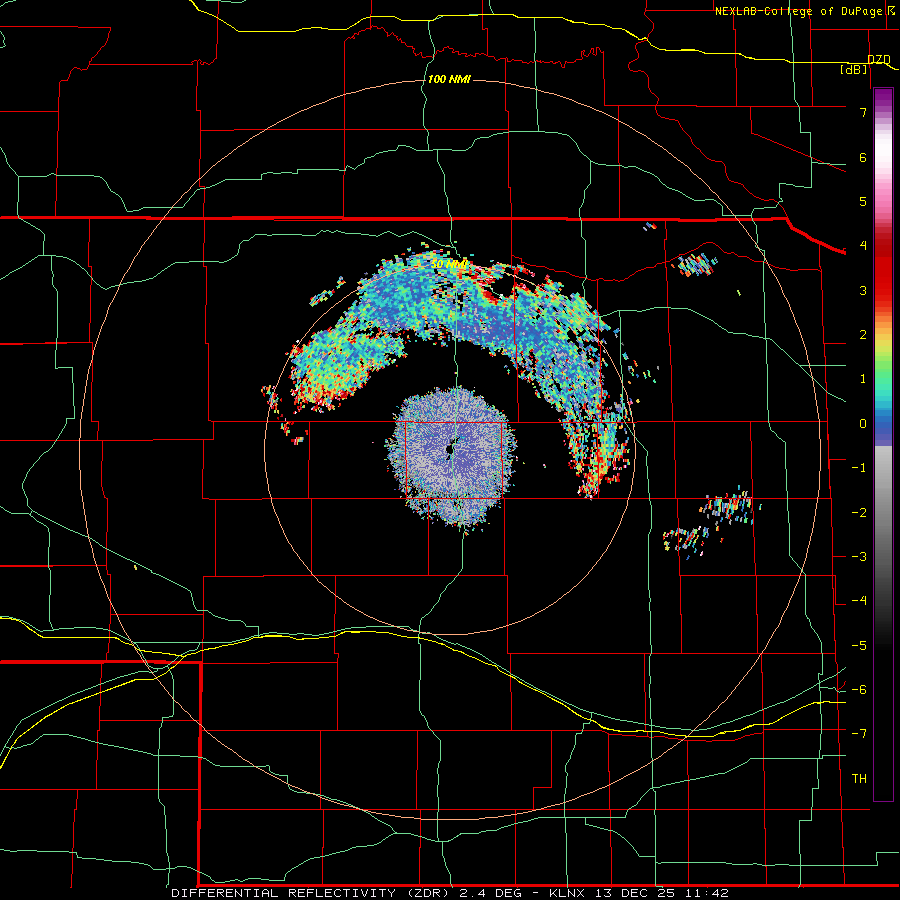The width and height of the screenshot is (900, 900).
Task: Click the positive 6 scale value
Action: click(x=863, y=157)
